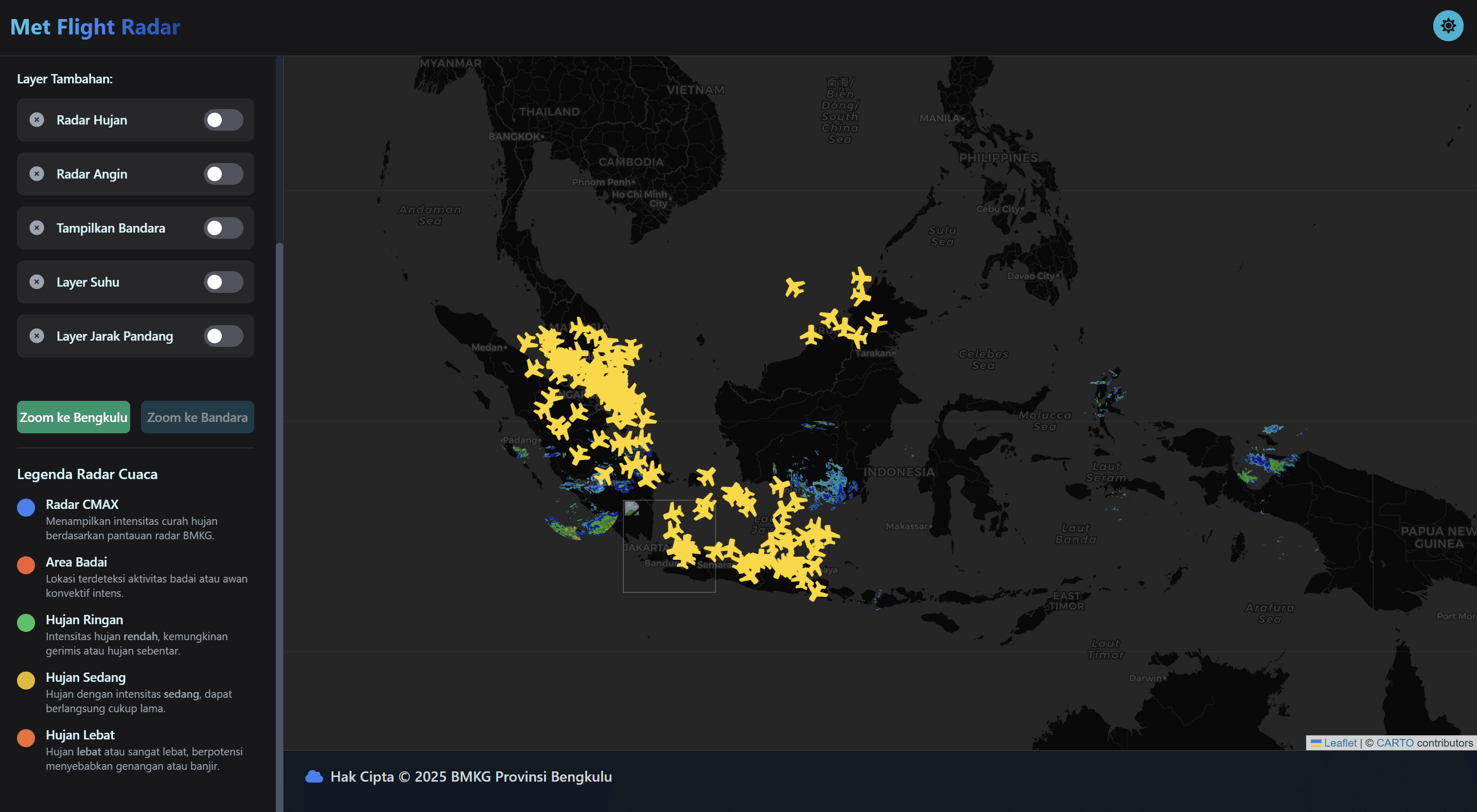The image size is (1477, 812).
Task: Click the x icon beside Tampilkan Bandara
Action: (x=37, y=227)
